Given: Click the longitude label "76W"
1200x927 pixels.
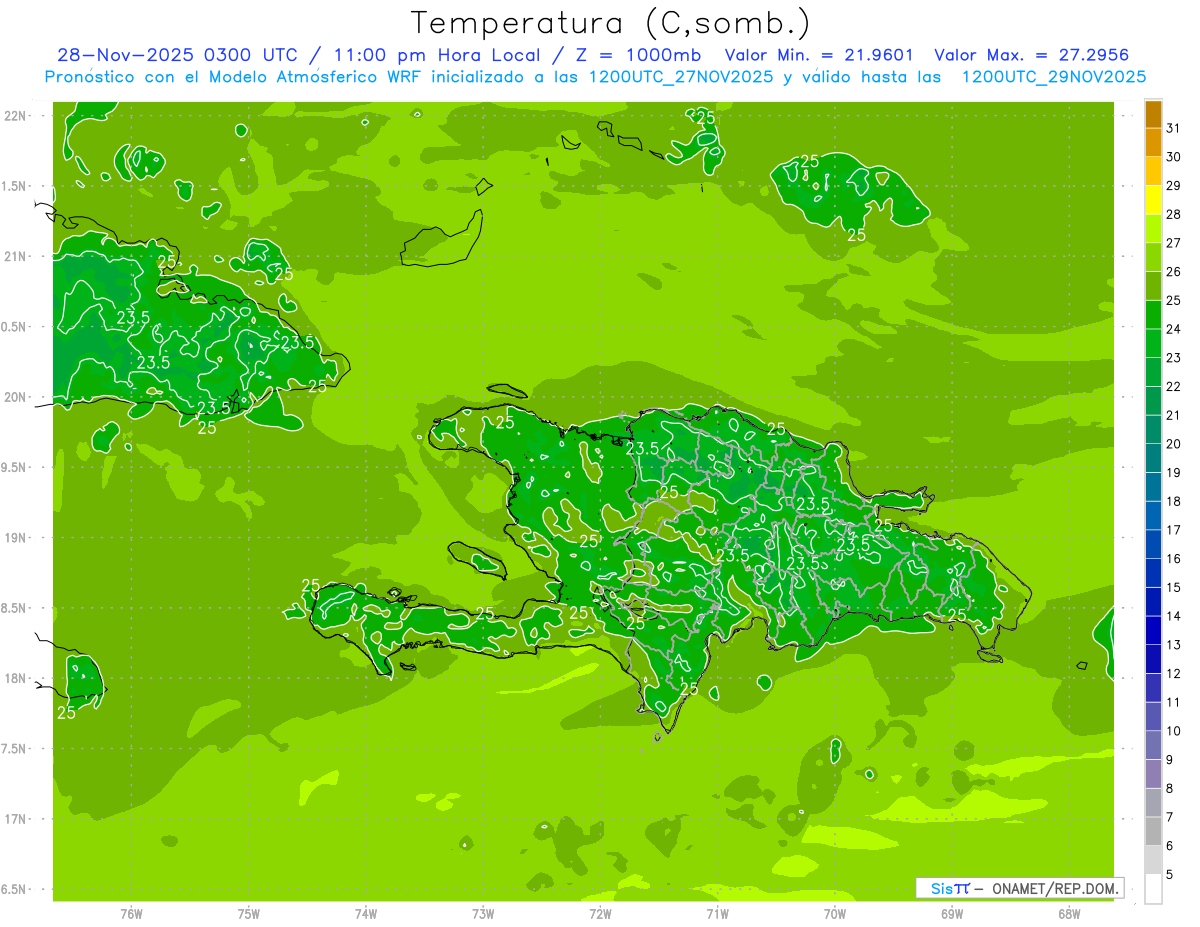Looking at the screenshot, I should point(131,914).
